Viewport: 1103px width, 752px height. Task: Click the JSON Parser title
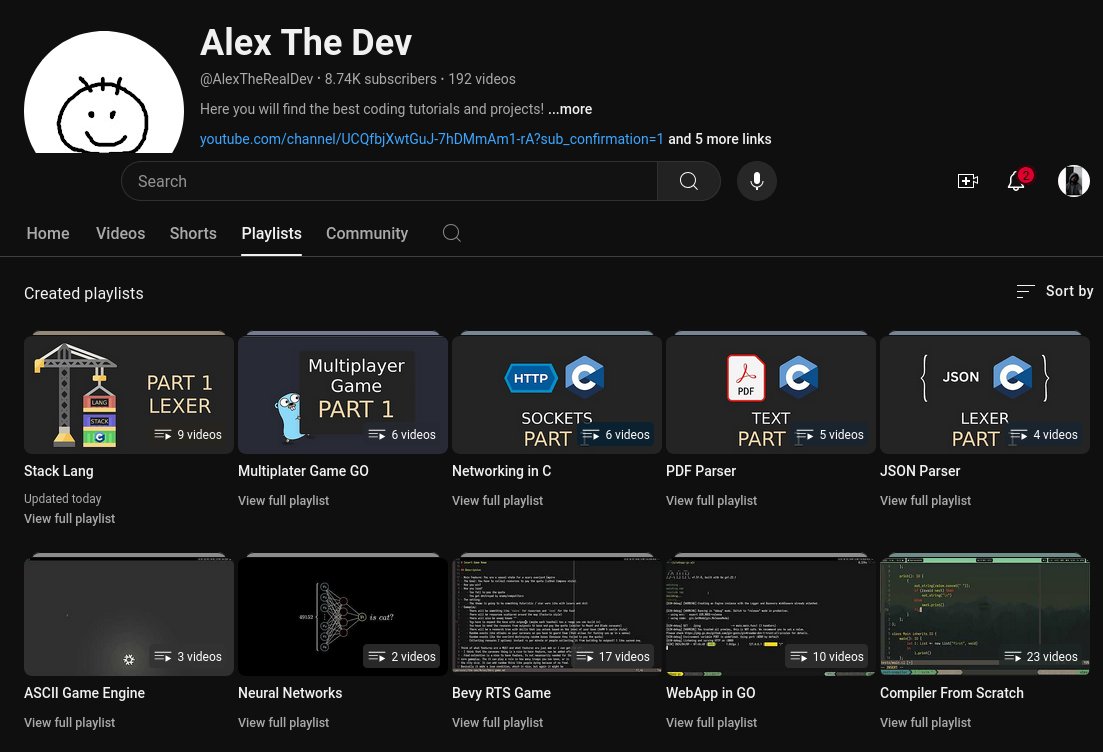[x=919, y=471]
